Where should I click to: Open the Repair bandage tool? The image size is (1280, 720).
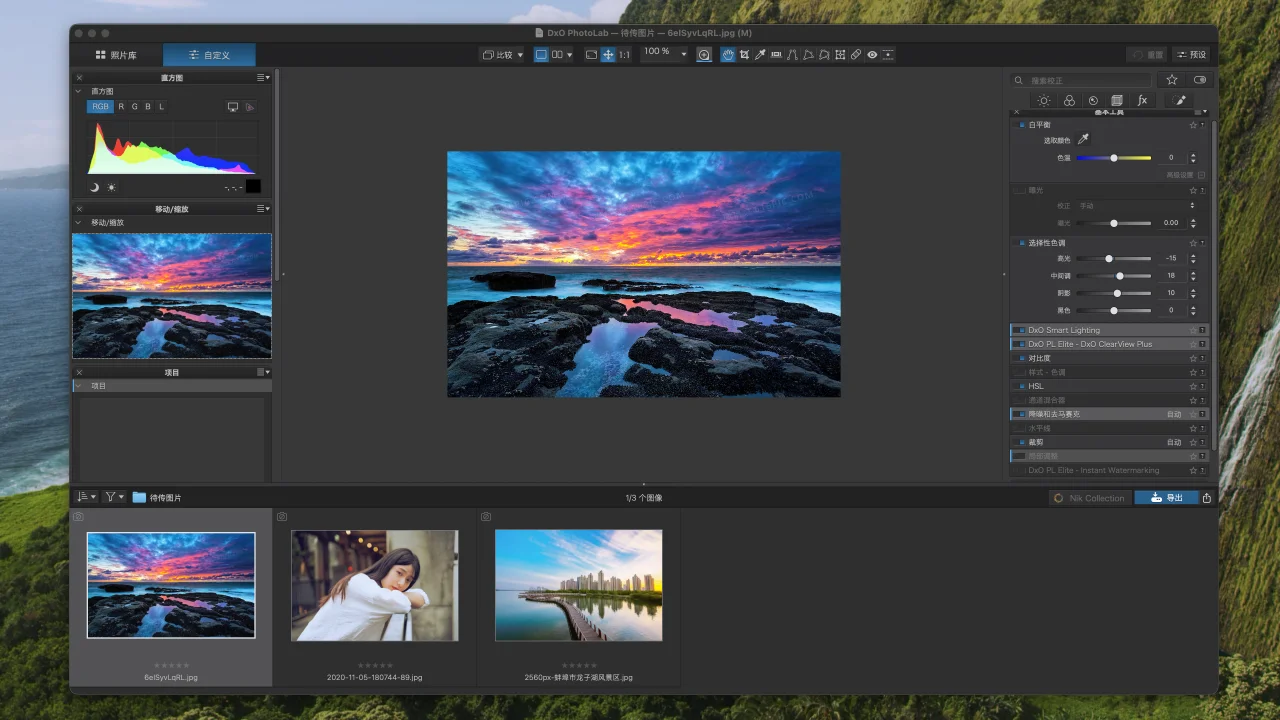[x=856, y=55]
